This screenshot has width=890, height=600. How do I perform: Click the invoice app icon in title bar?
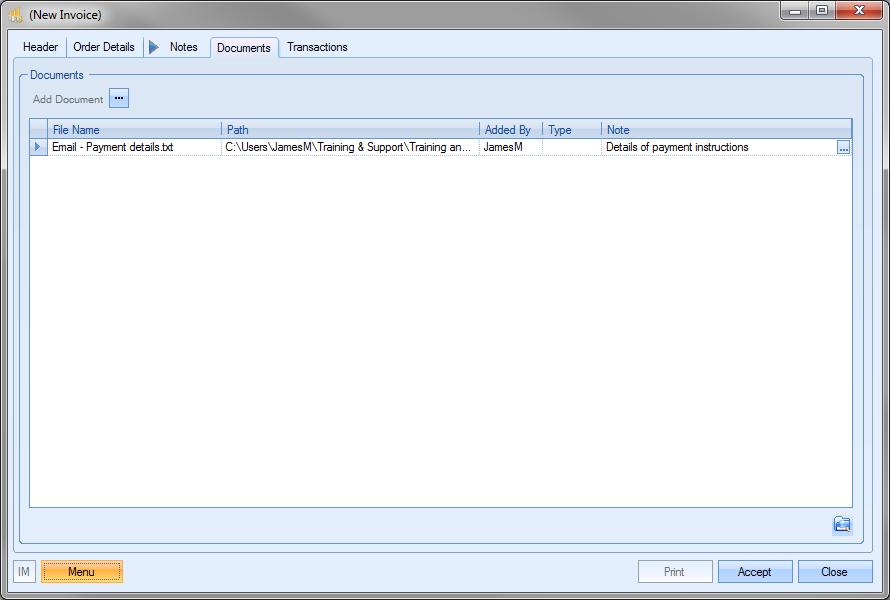(x=16, y=14)
